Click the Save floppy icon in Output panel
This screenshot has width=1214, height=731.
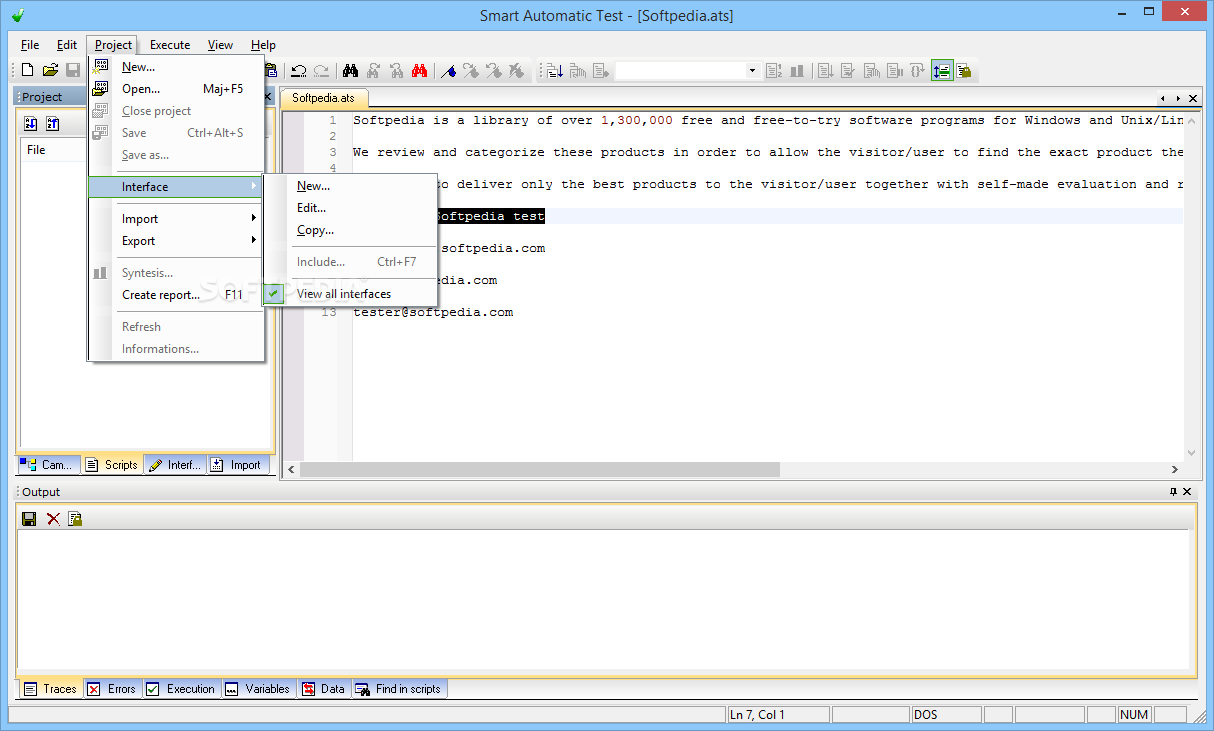coord(29,518)
